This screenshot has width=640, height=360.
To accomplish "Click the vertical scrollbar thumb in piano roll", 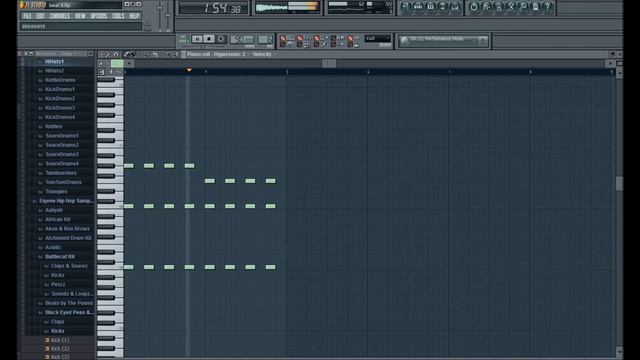I will (620, 183).
